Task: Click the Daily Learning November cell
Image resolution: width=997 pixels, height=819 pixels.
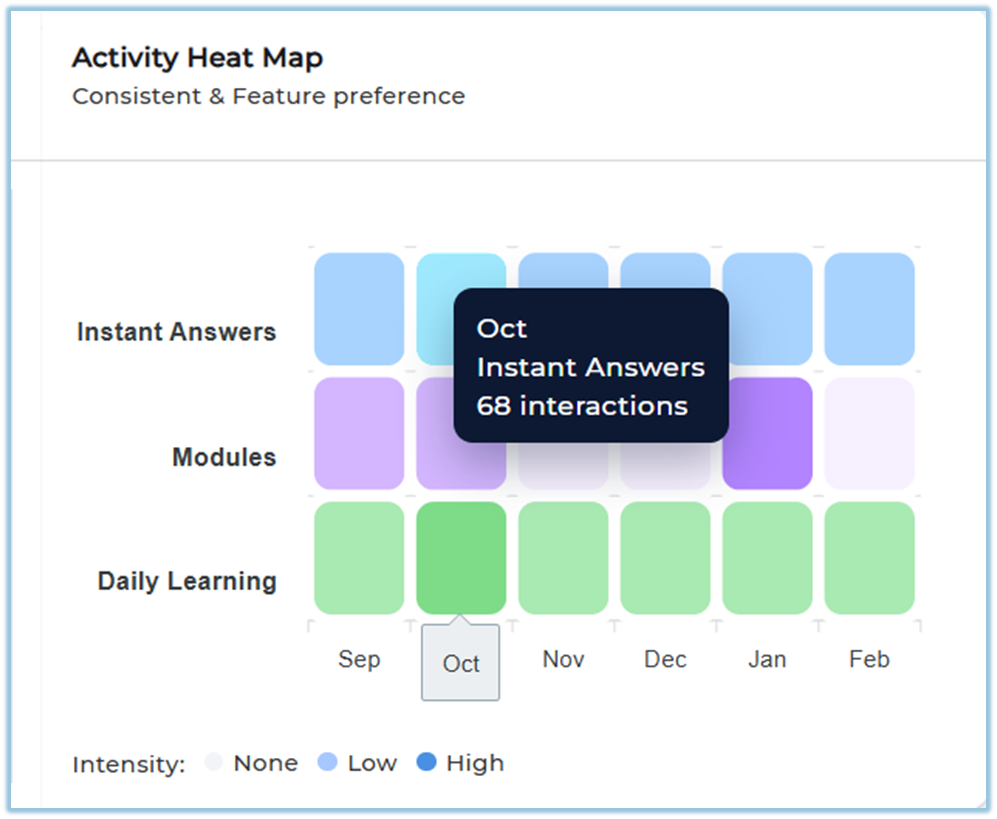Action: click(x=563, y=558)
